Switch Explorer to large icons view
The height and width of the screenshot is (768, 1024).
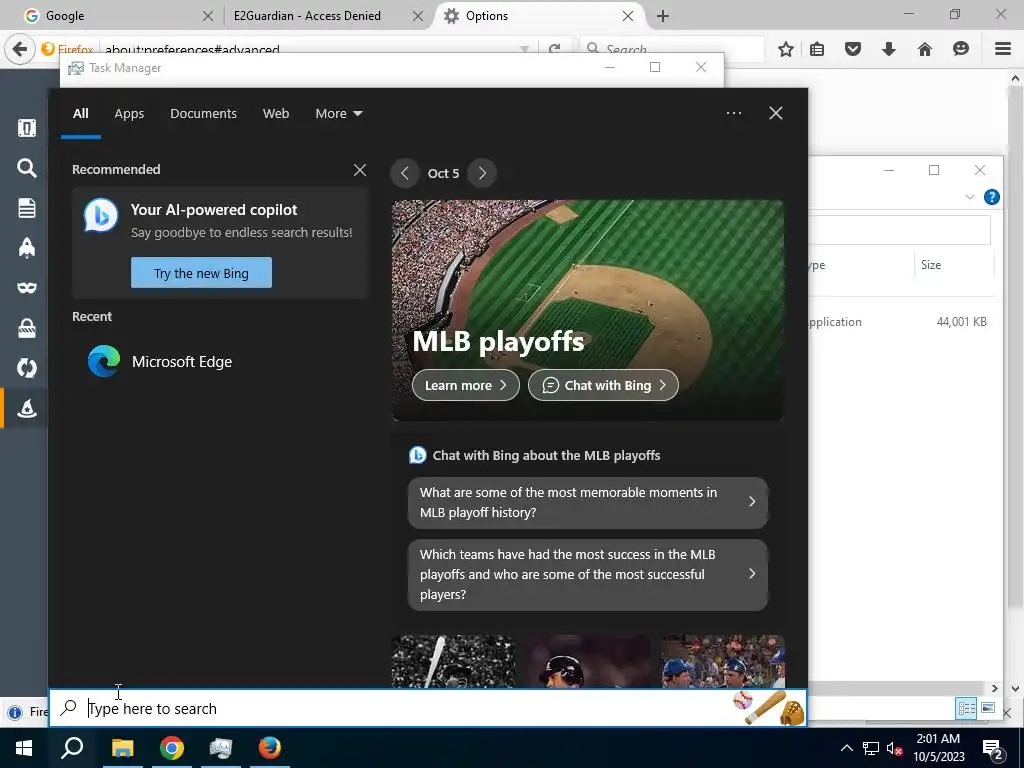tap(987, 708)
